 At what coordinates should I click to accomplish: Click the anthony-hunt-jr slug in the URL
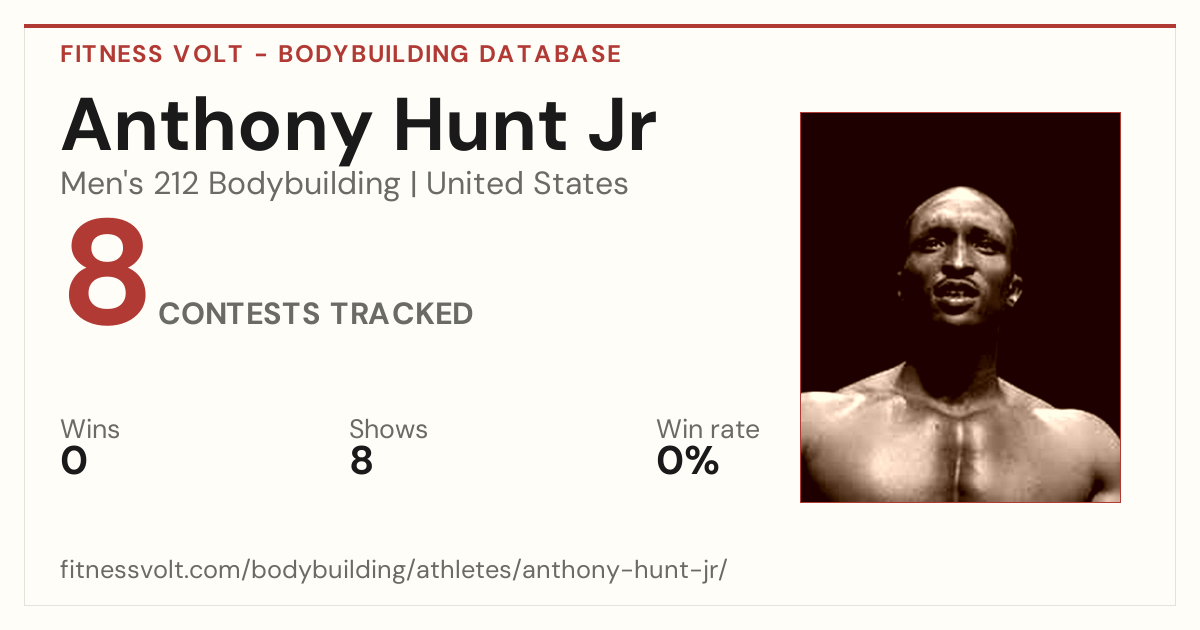click(620, 571)
